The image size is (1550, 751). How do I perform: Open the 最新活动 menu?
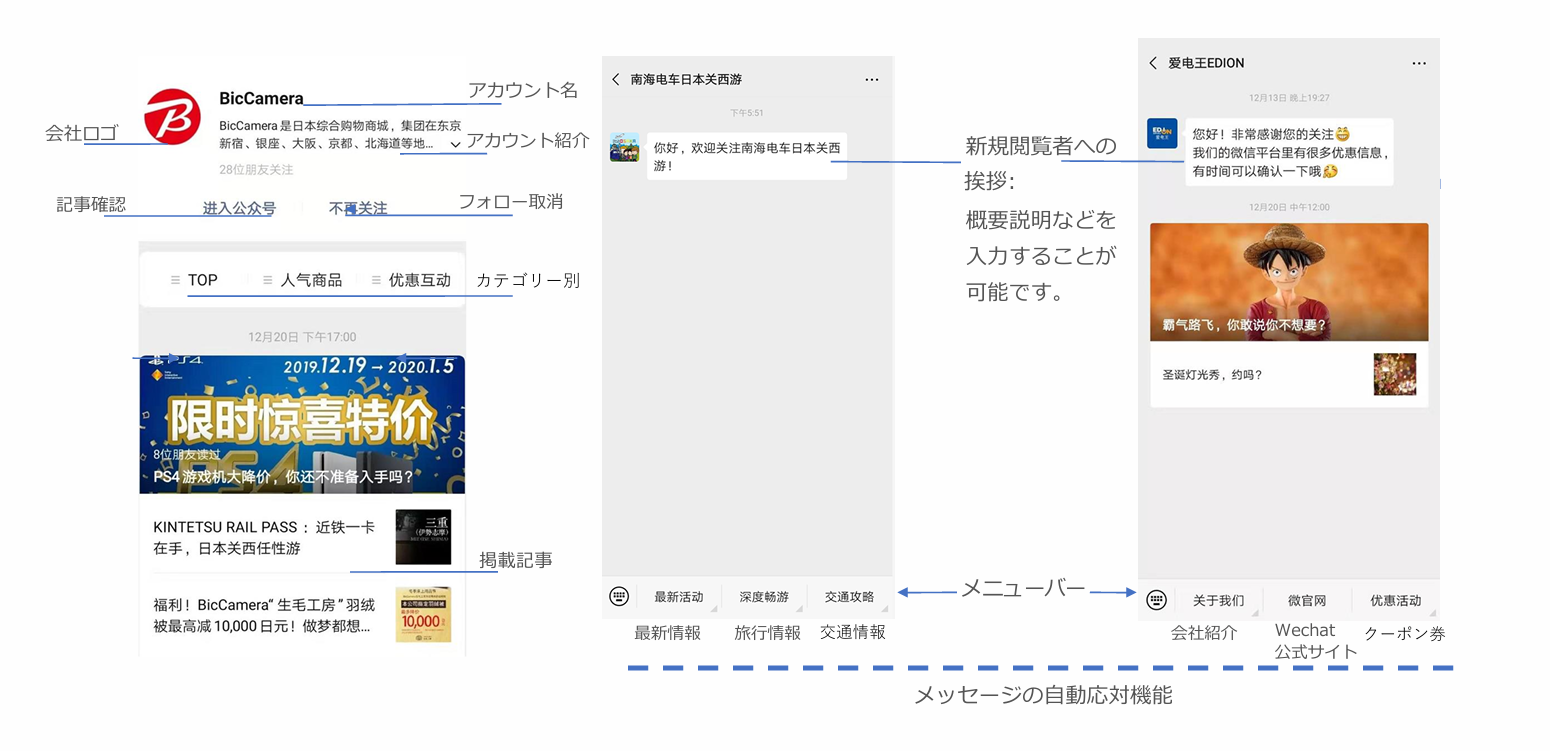[679, 597]
